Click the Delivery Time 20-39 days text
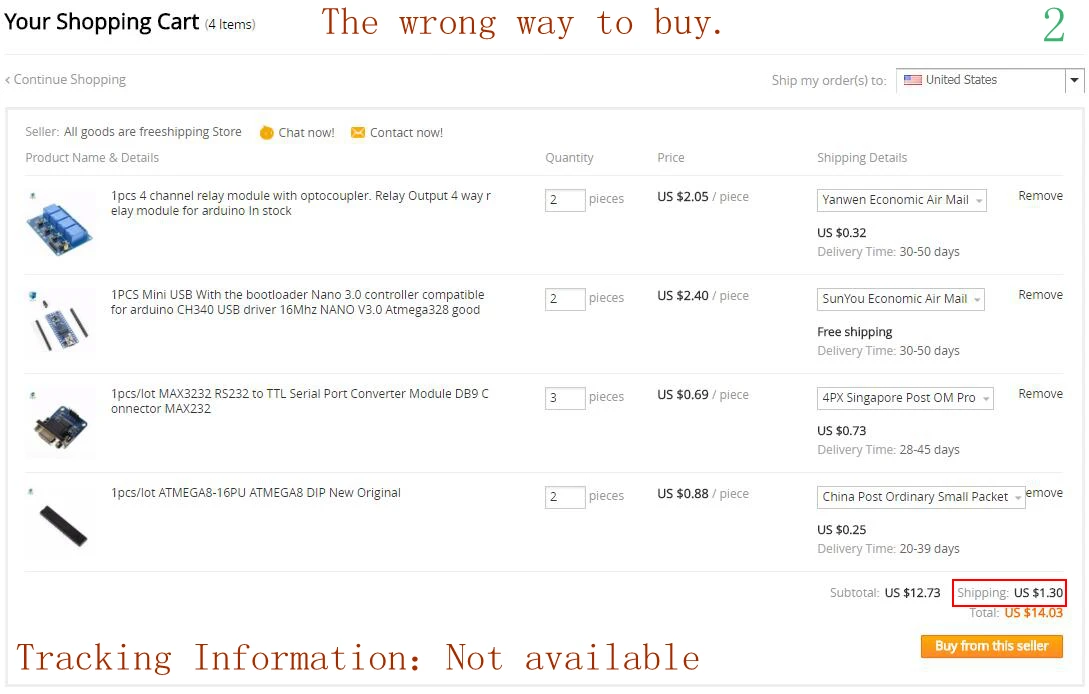This screenshot has height=694, width=1089. pyautogui.click(x=888, y=549)
